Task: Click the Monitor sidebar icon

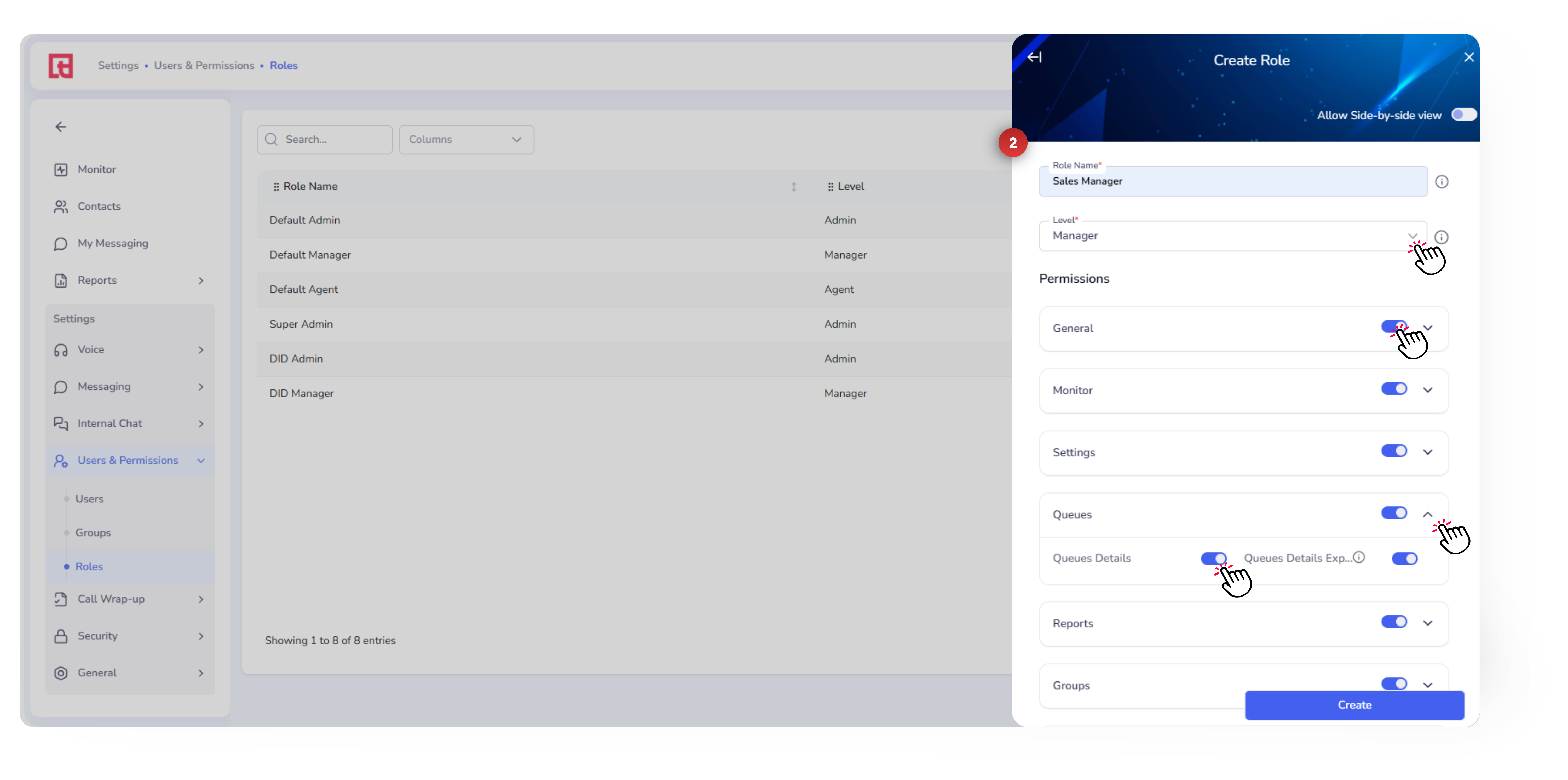Action: pos(61,170)
